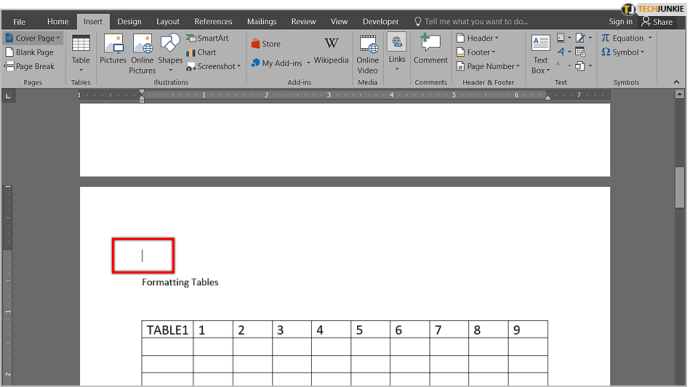Open the References tab

point(213,22)
